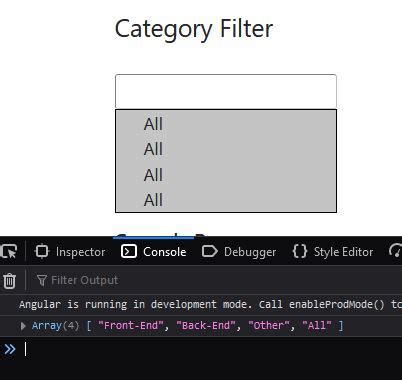Focus the Filter Output field
402x380 pixels.
217,280
